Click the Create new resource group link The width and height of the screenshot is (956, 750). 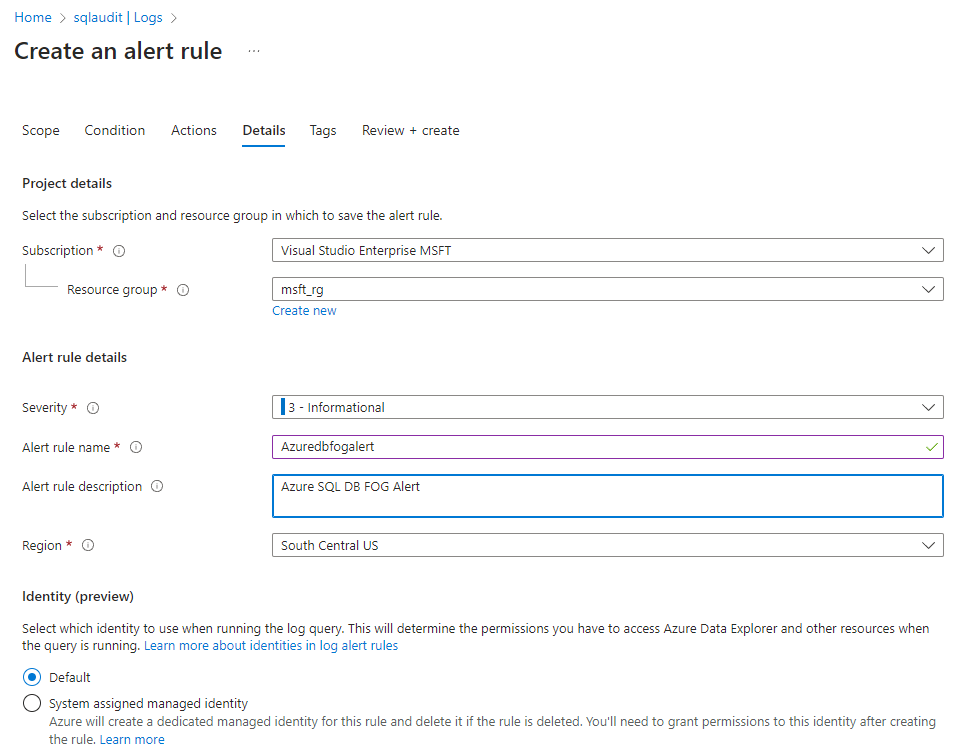pos(304,311)
